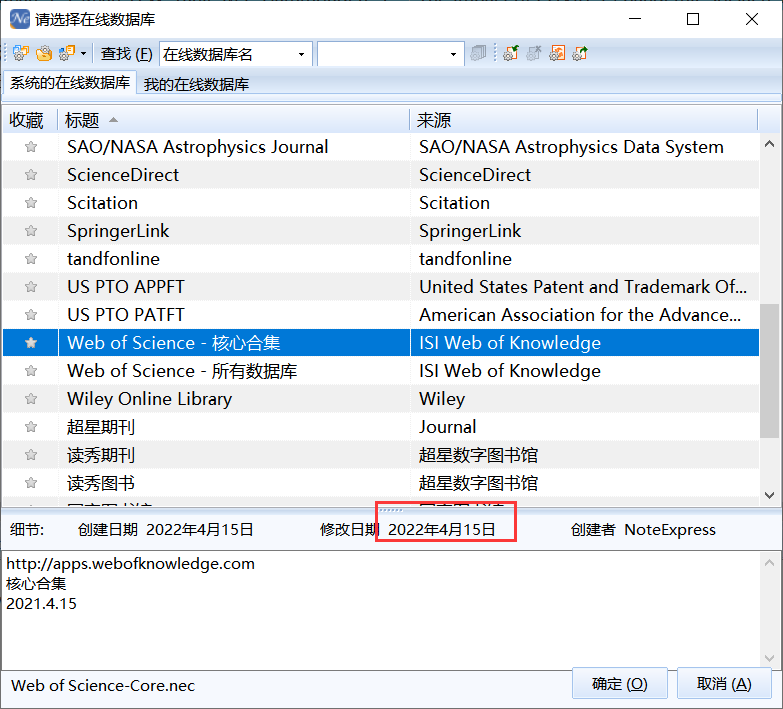Select Web of Science - 核心合集 row
The image size is (783, 709).
(x=381, y=343)
